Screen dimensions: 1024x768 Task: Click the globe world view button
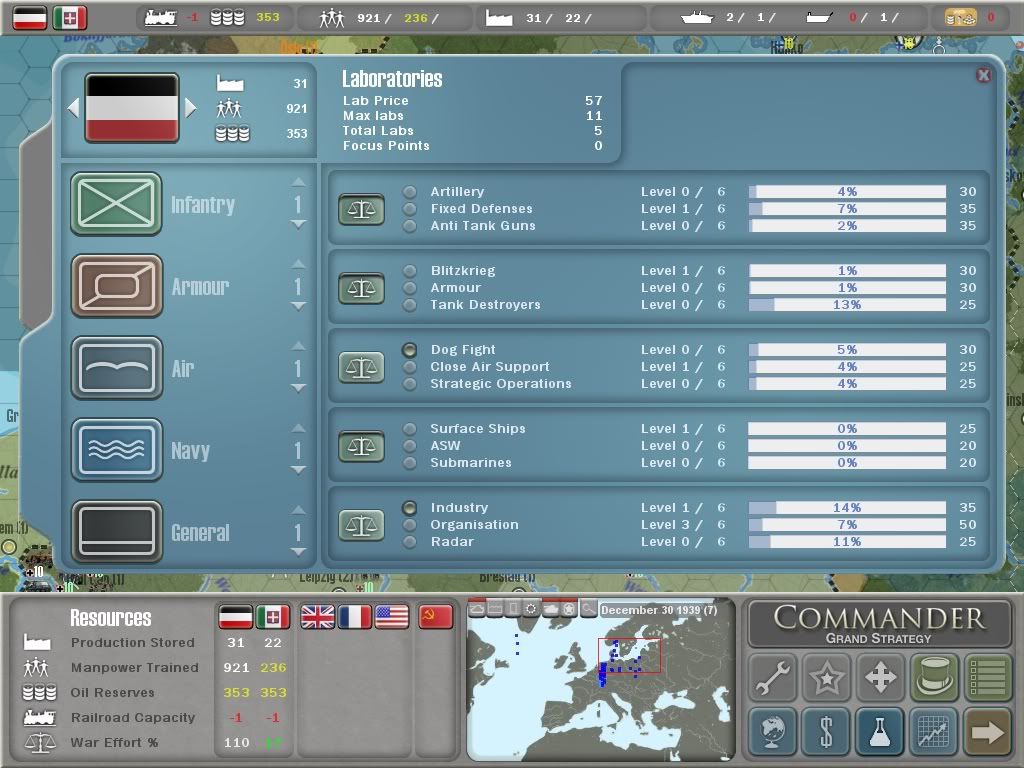pos(773,731)
